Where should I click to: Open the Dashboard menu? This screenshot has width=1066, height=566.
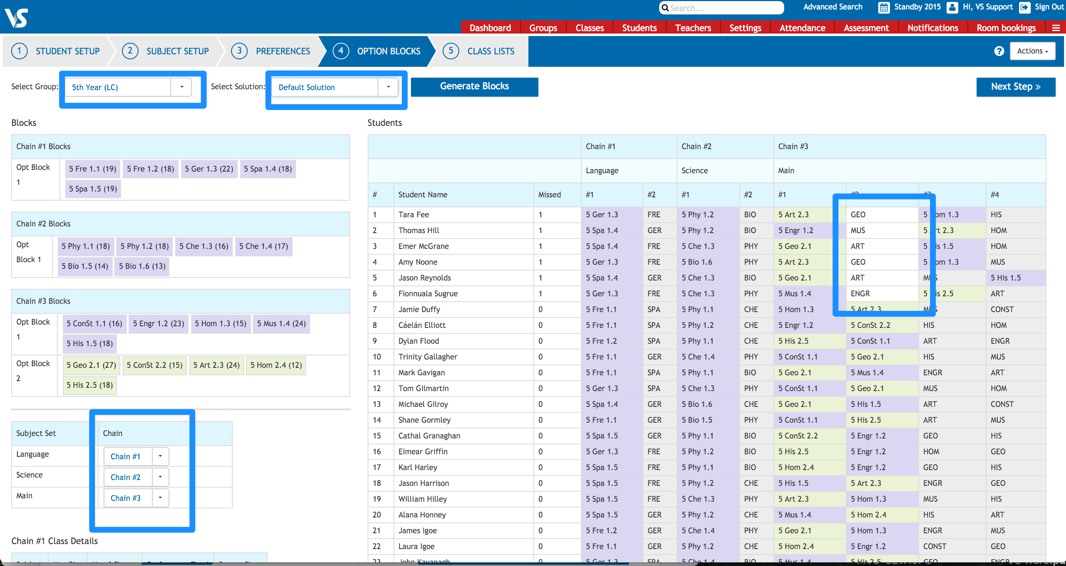(x=490, y=28)
